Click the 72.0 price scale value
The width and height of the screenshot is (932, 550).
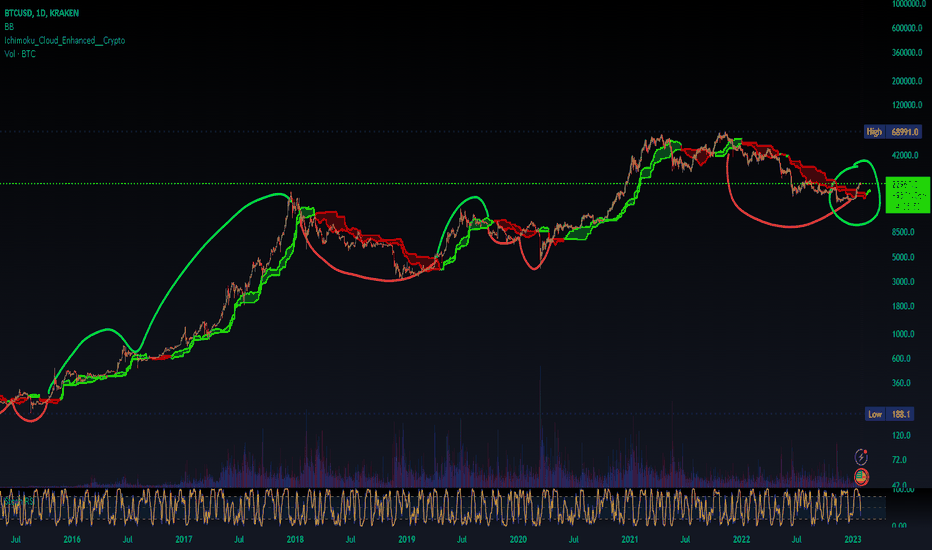tap(899, 460)
